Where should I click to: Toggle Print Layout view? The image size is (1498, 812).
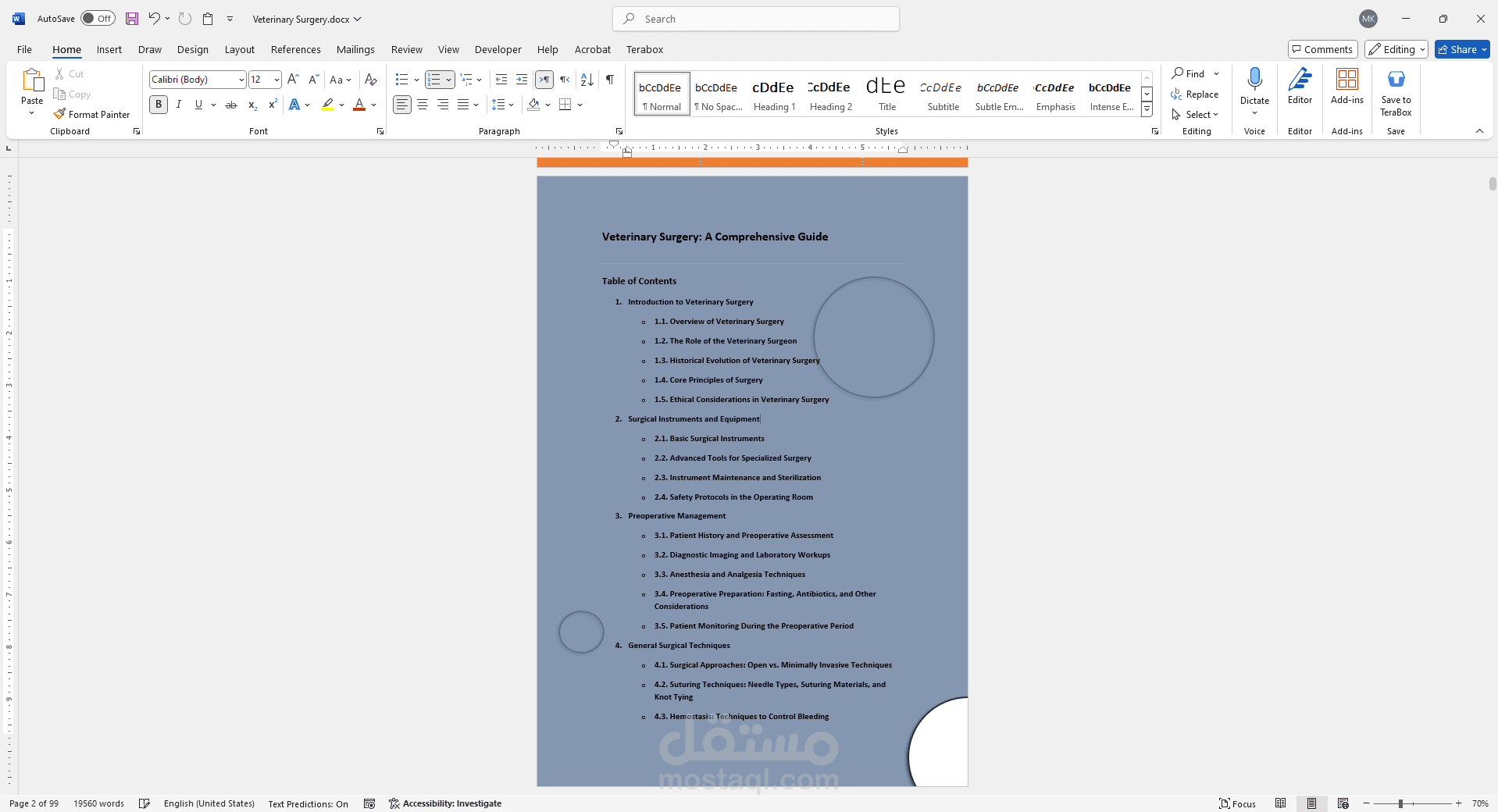coord(1312,803)
